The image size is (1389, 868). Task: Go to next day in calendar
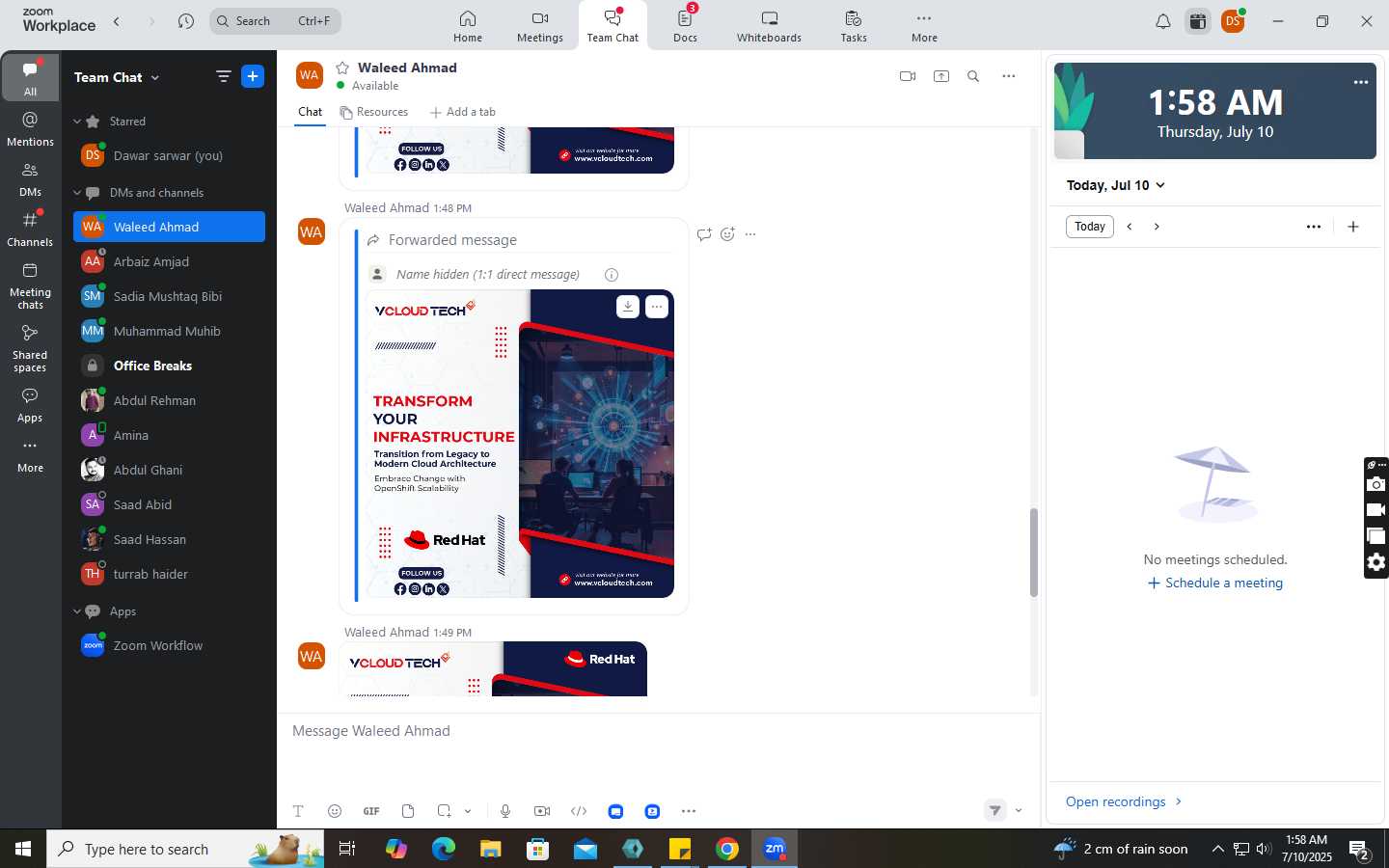coord(1157,227)
